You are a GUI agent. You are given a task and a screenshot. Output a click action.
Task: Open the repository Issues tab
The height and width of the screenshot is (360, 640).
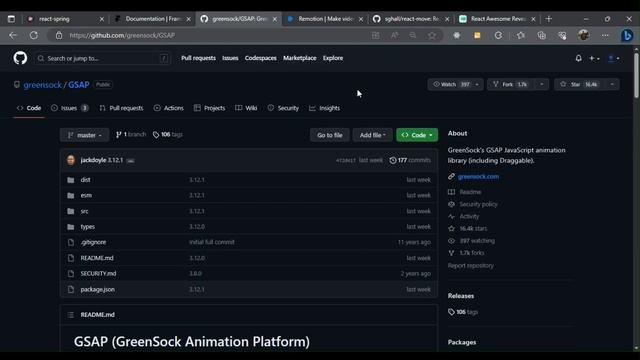pos(69,108)
